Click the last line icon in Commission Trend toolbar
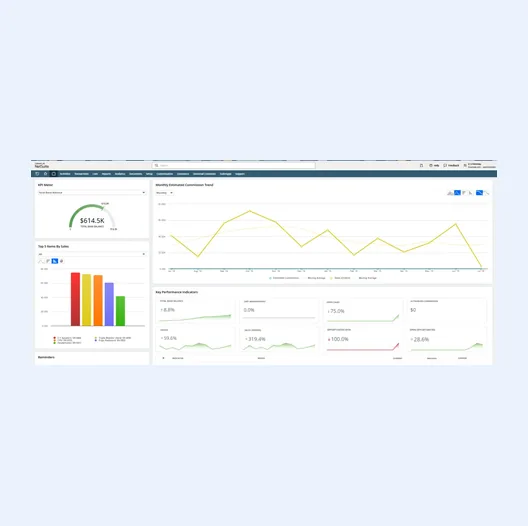Screen dimensions: 528x526 (x=487, y=193)
